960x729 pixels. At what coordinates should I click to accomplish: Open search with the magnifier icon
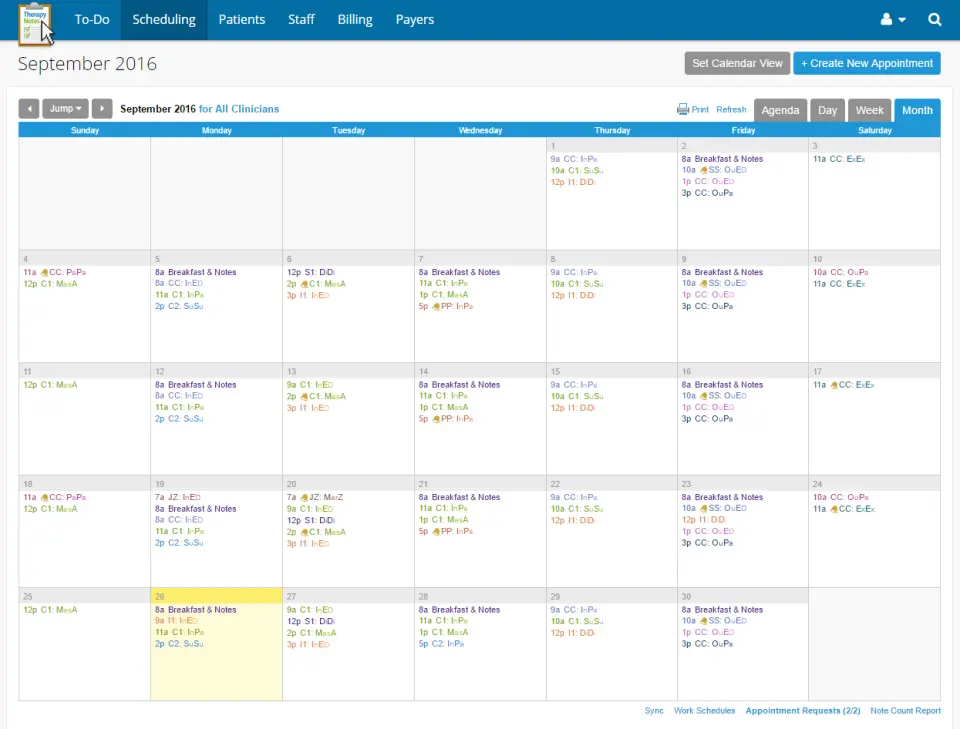click(x=934, y=19)
